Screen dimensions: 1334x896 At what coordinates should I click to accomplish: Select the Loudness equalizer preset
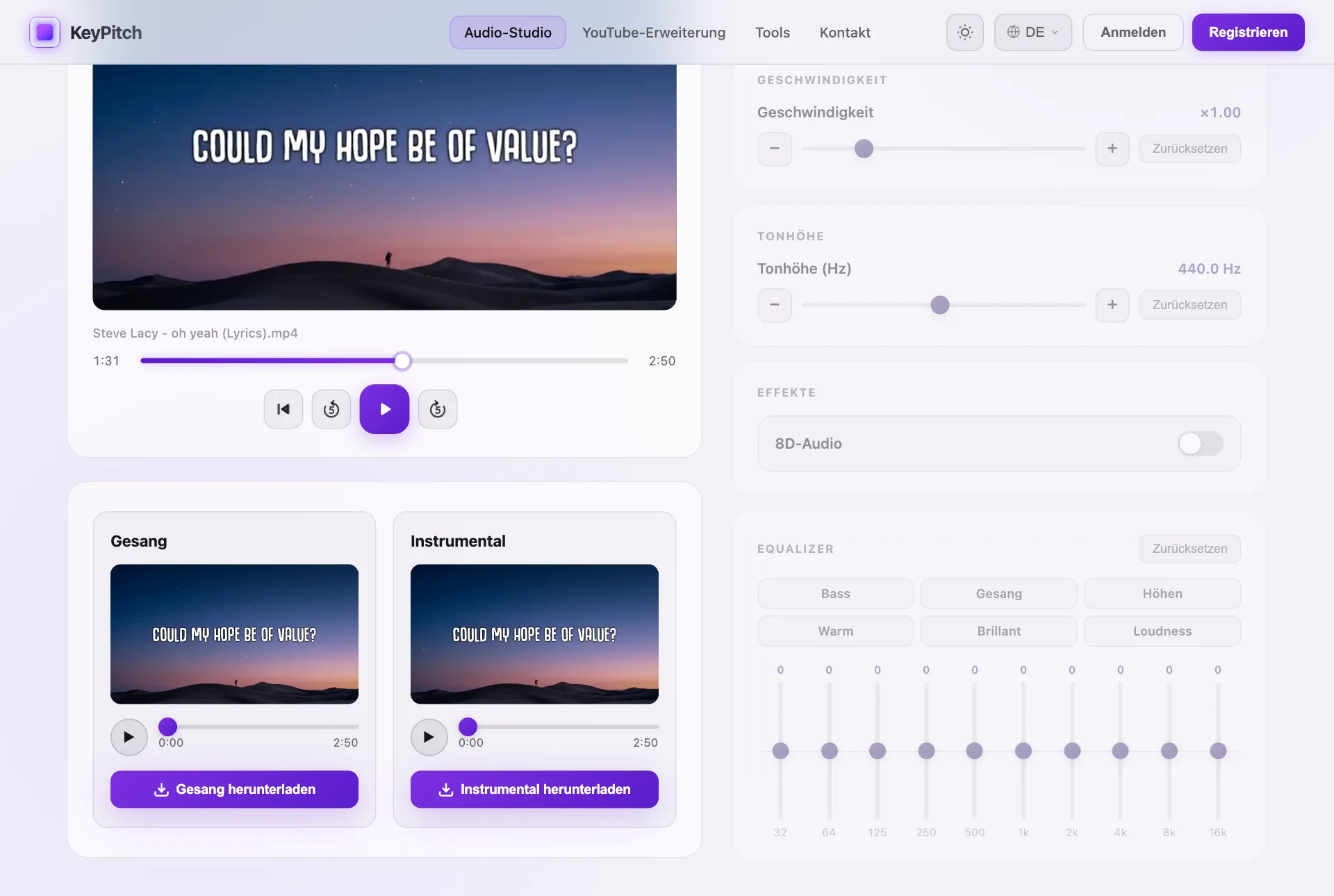click(x=1162, y=631)
